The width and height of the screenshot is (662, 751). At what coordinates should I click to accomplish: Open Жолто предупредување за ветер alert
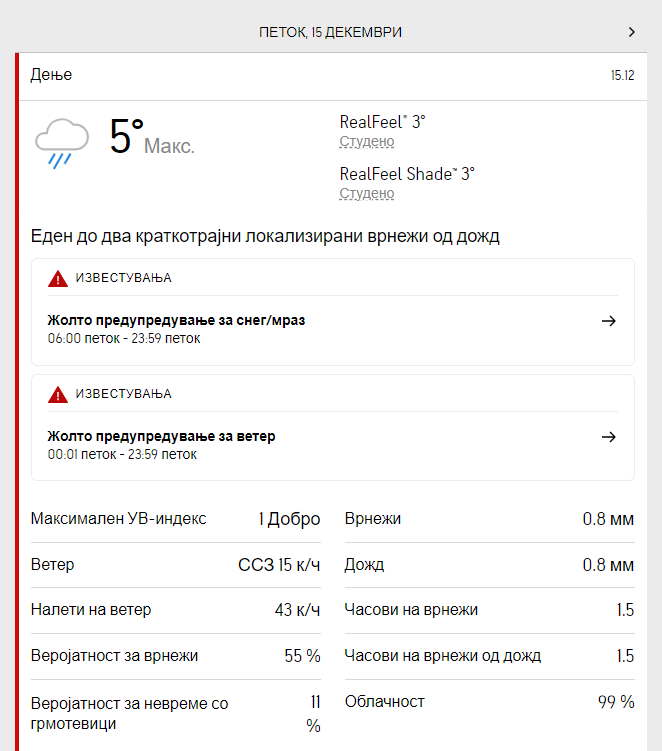click(x=161, y=436)
